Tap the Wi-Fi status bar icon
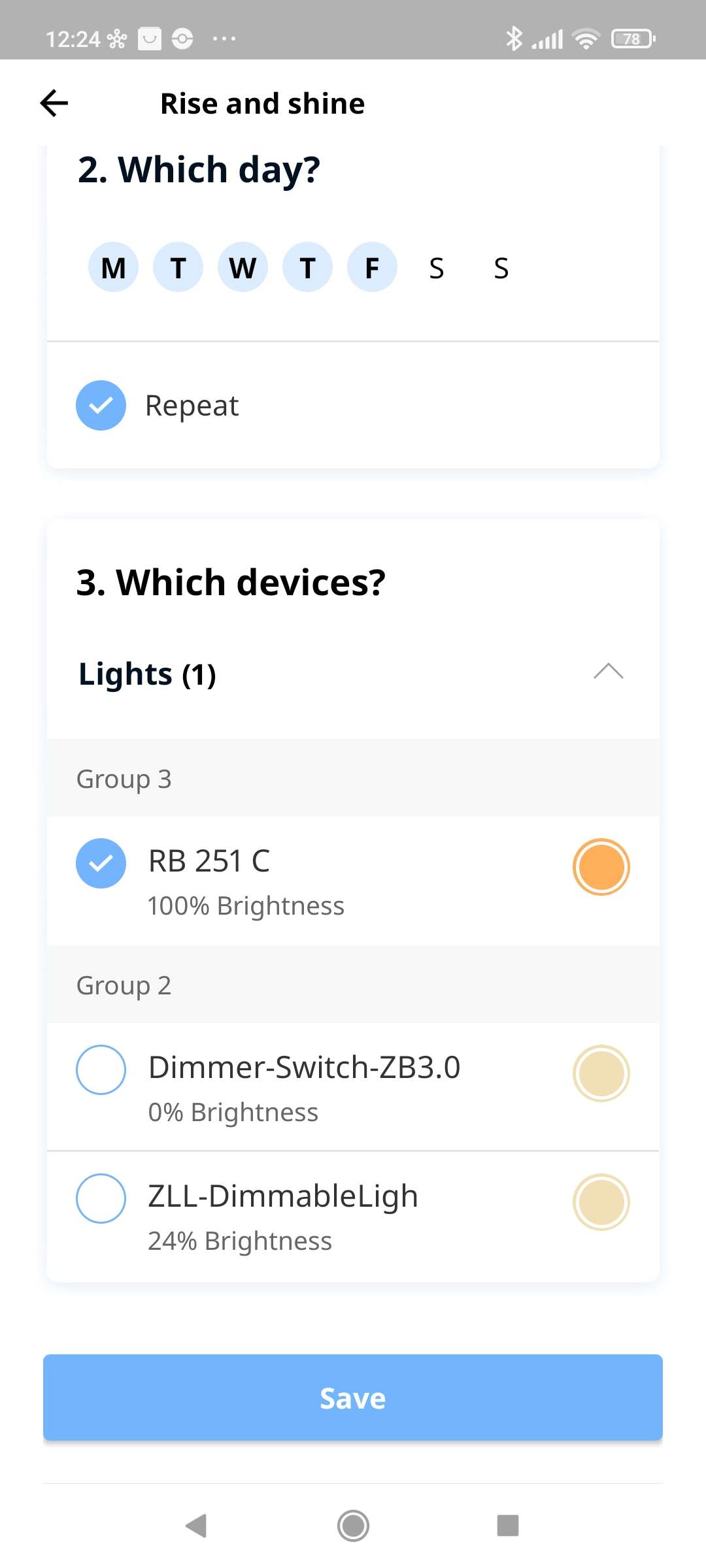The height and width of the screenshot is (1568, 706). [x=586, y=39]
